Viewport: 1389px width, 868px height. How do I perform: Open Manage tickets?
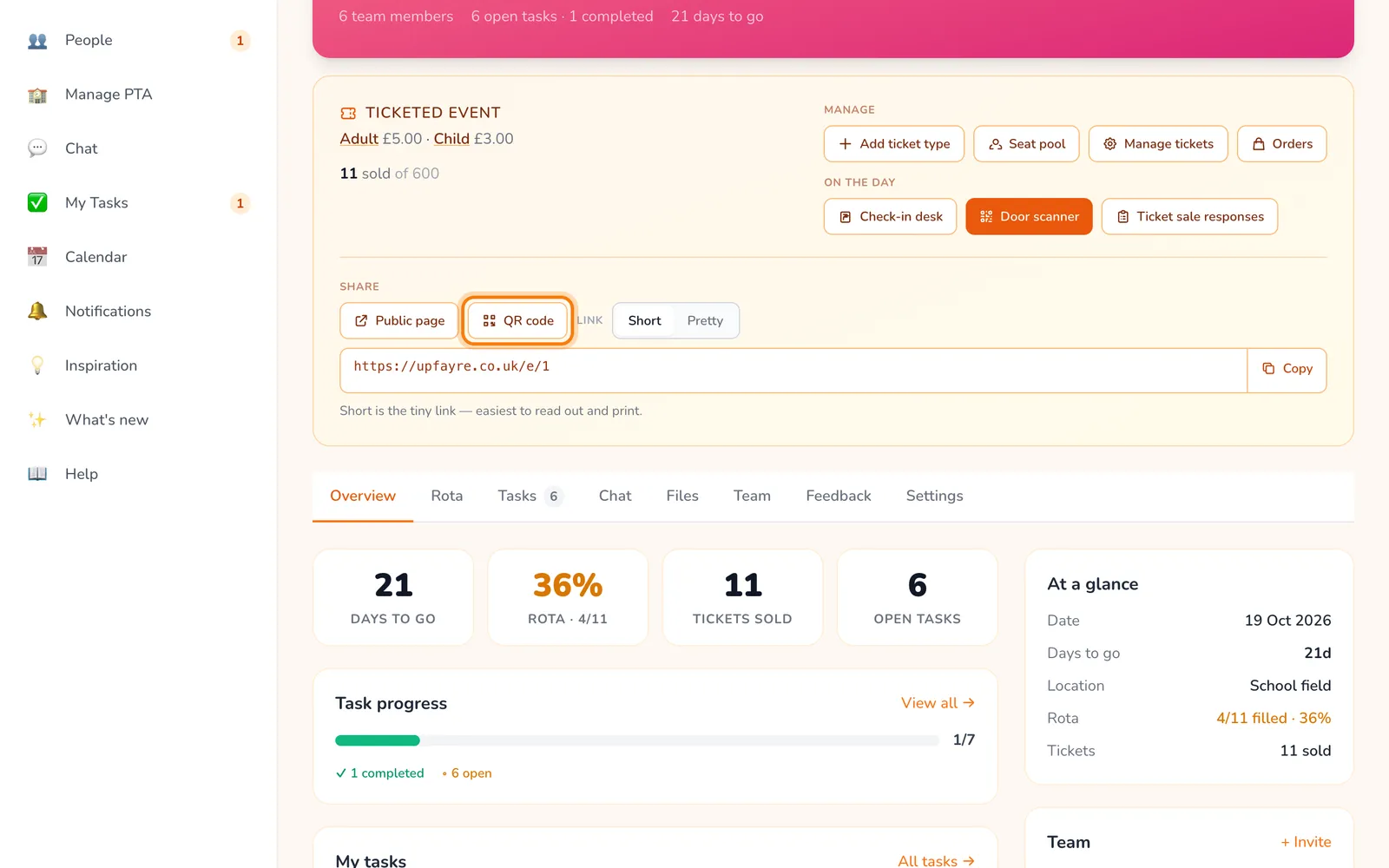click(x=1158, y=144)
